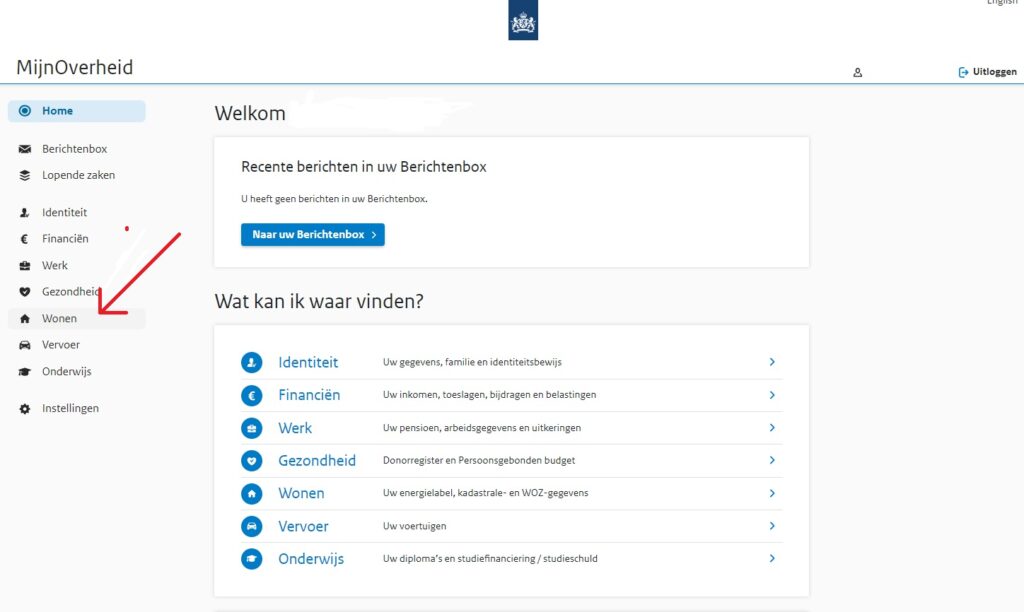Open the Onderwijs link in the overview list
Screen dimensions: 1024x612
(x=311, y=559)
